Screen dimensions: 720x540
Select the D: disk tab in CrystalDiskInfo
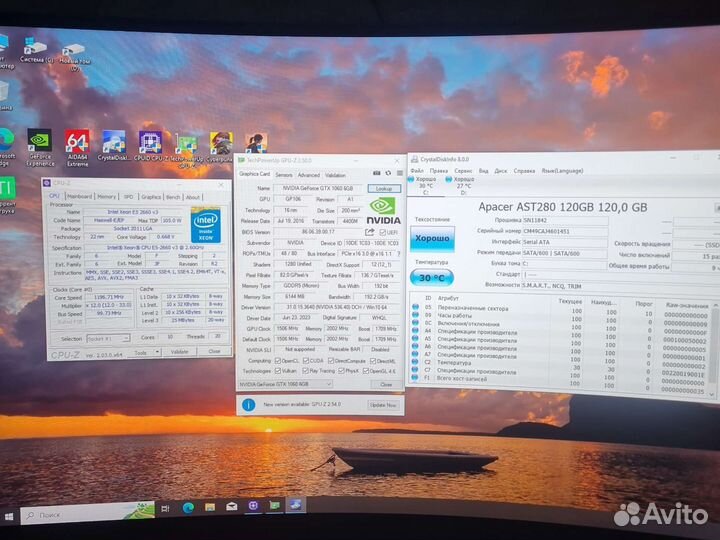pyautogui.click(x=463, y=186)
